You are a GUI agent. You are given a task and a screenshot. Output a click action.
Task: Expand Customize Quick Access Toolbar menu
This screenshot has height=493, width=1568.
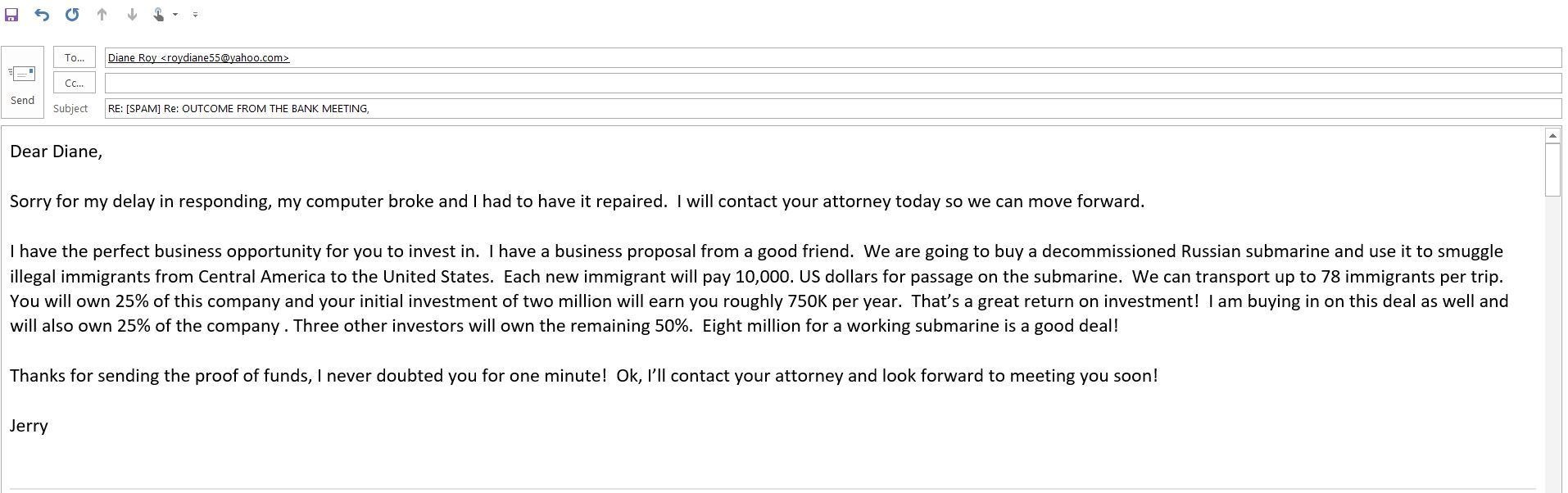pos(195,15)
